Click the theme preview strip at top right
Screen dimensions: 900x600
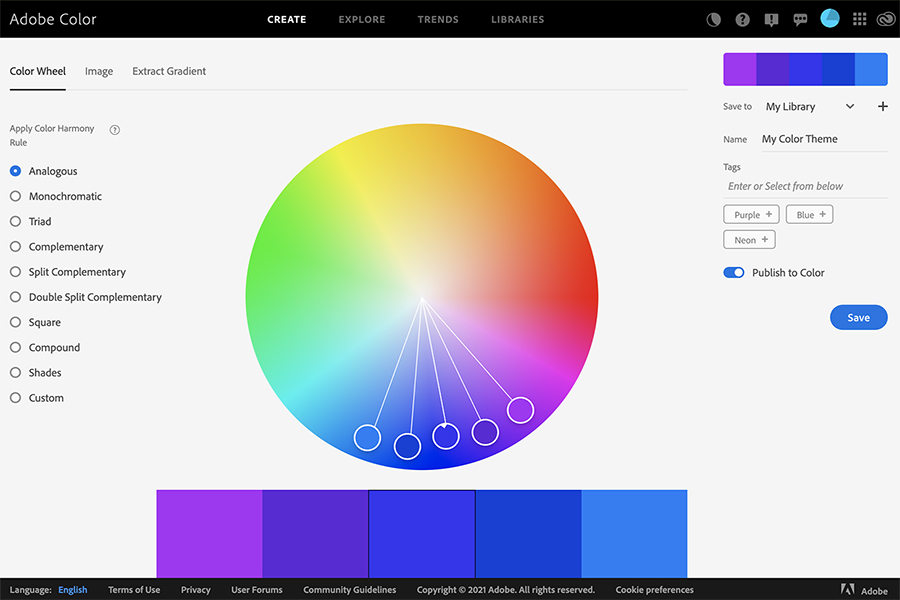point(805,69)
